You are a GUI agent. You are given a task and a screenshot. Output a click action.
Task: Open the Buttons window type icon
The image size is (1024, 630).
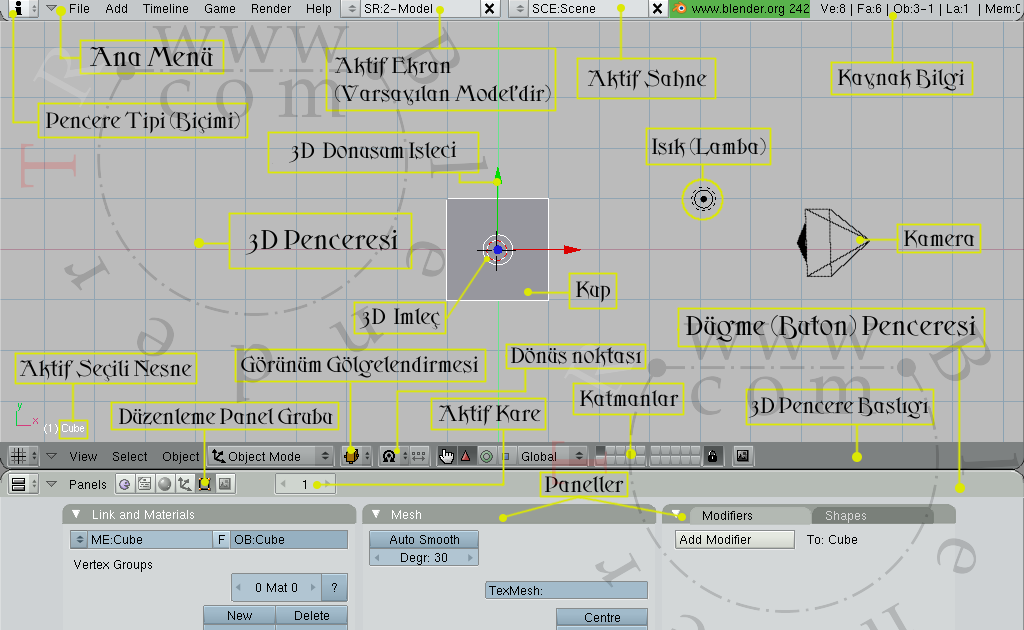(x=24, y=484)
